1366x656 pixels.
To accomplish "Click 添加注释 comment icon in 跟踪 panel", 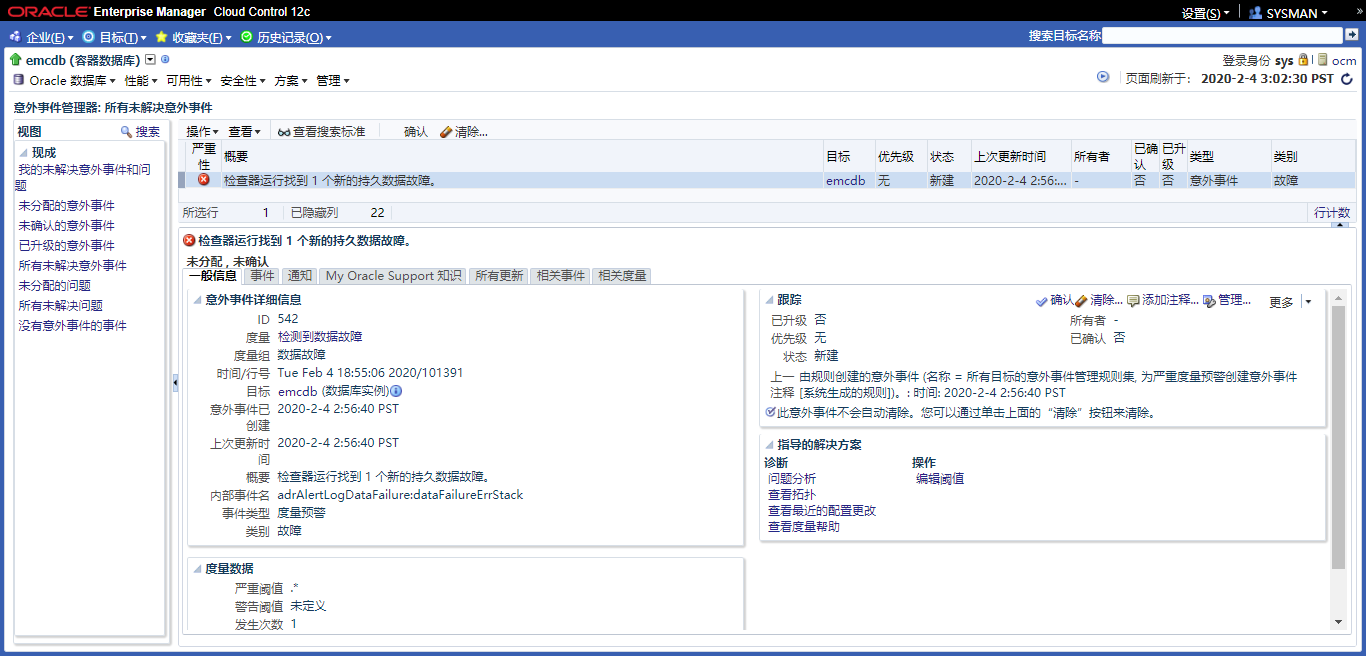I will (1133, 301).
